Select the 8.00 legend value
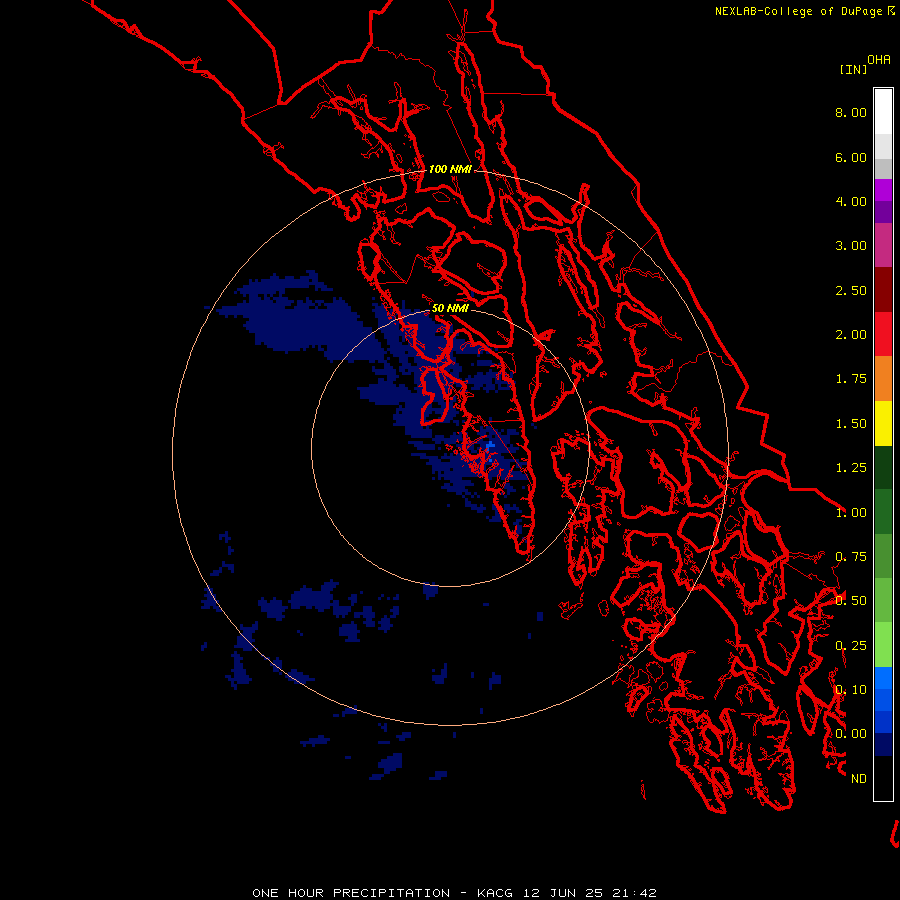This screenshot has height=900, width=900. tap(851, 112)
